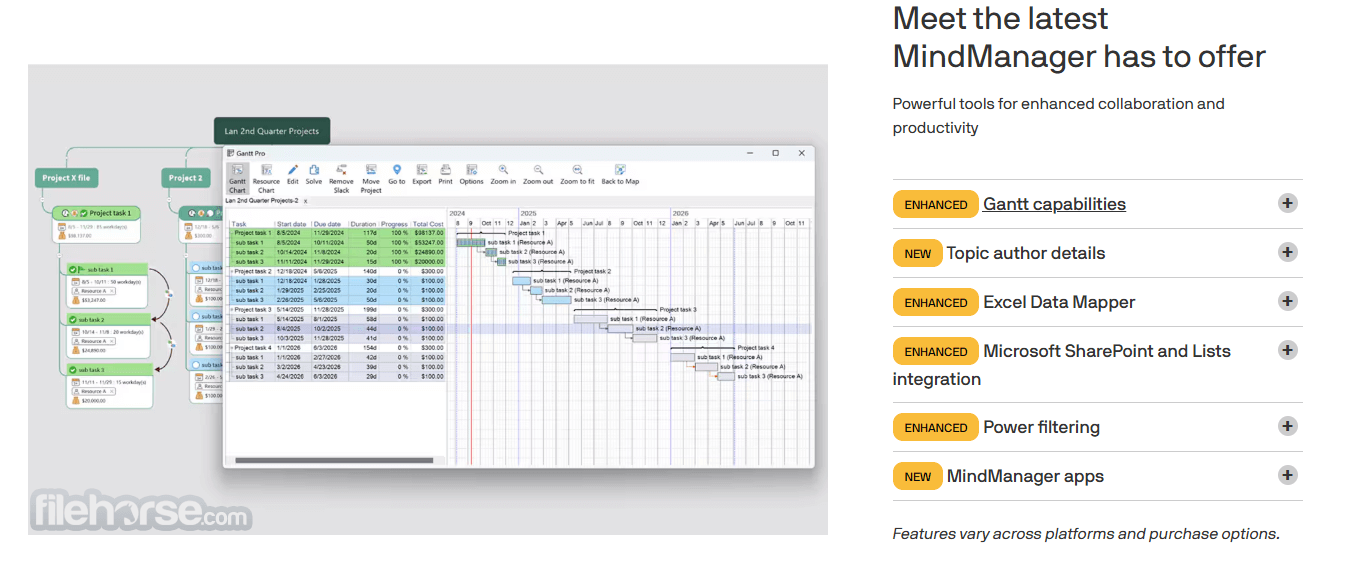Screen dimensions: 1350x561
Task: Click the NEW badge beside Topic author details
Action: coord(917,253)
